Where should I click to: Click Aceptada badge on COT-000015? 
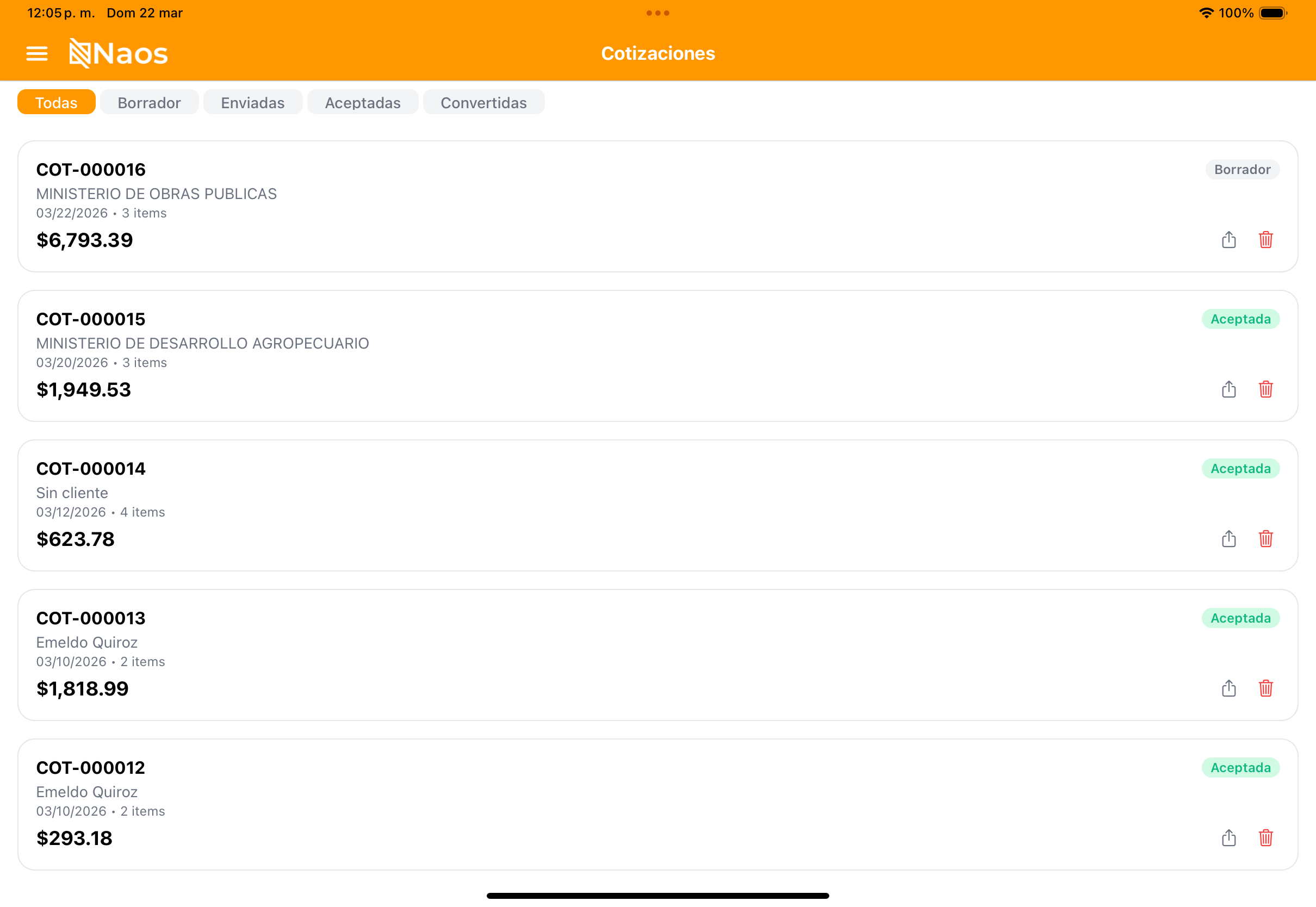(1240, 319)
